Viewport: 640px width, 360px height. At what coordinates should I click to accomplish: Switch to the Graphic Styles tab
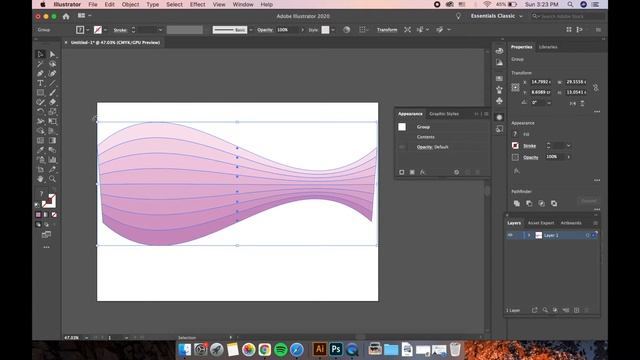444,114
